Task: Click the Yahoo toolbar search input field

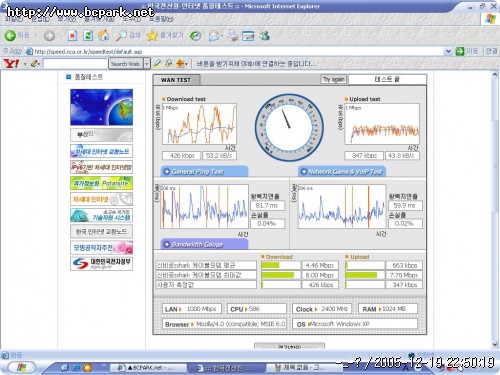Action: 75,63
